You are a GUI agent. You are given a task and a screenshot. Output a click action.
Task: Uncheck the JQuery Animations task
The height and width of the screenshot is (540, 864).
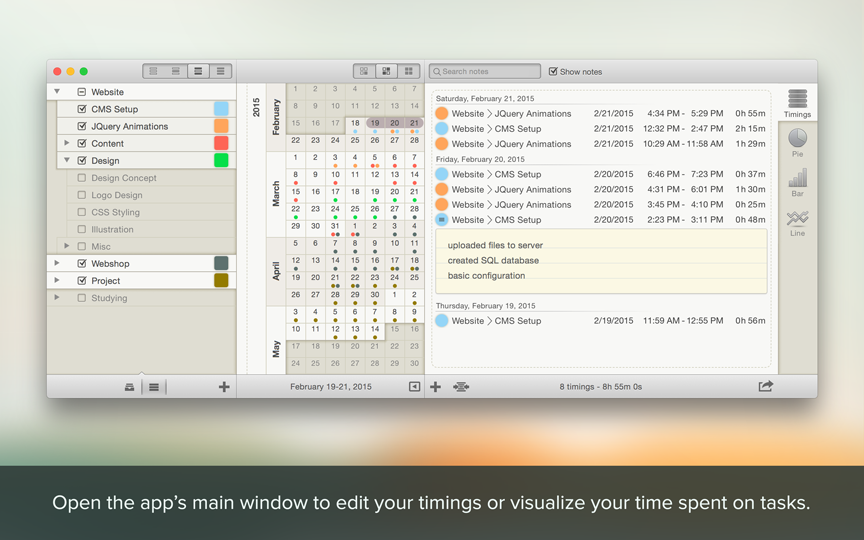click(x=82, y=126)
